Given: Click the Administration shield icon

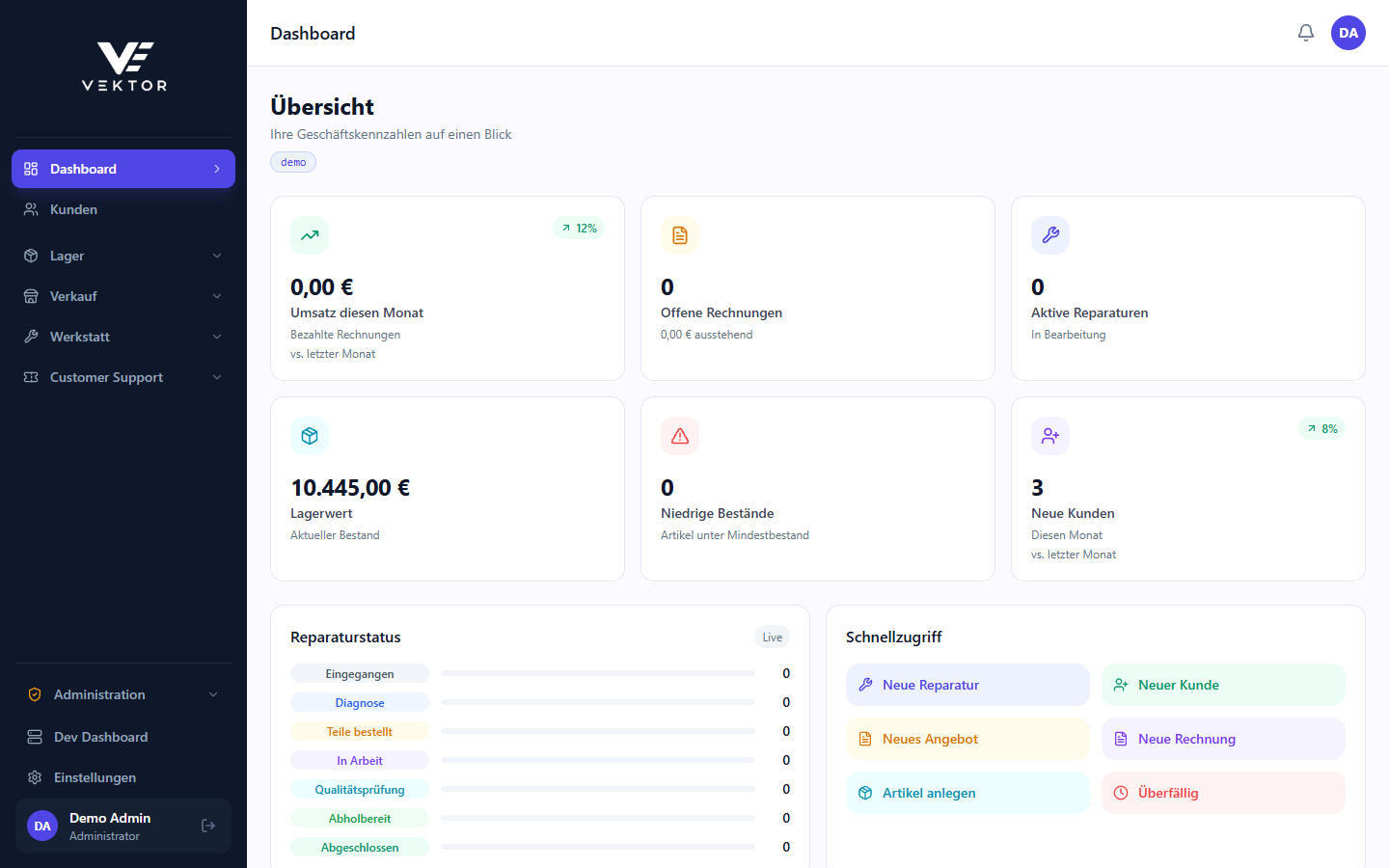Looking at the screenshot, I should click(35, 694).
